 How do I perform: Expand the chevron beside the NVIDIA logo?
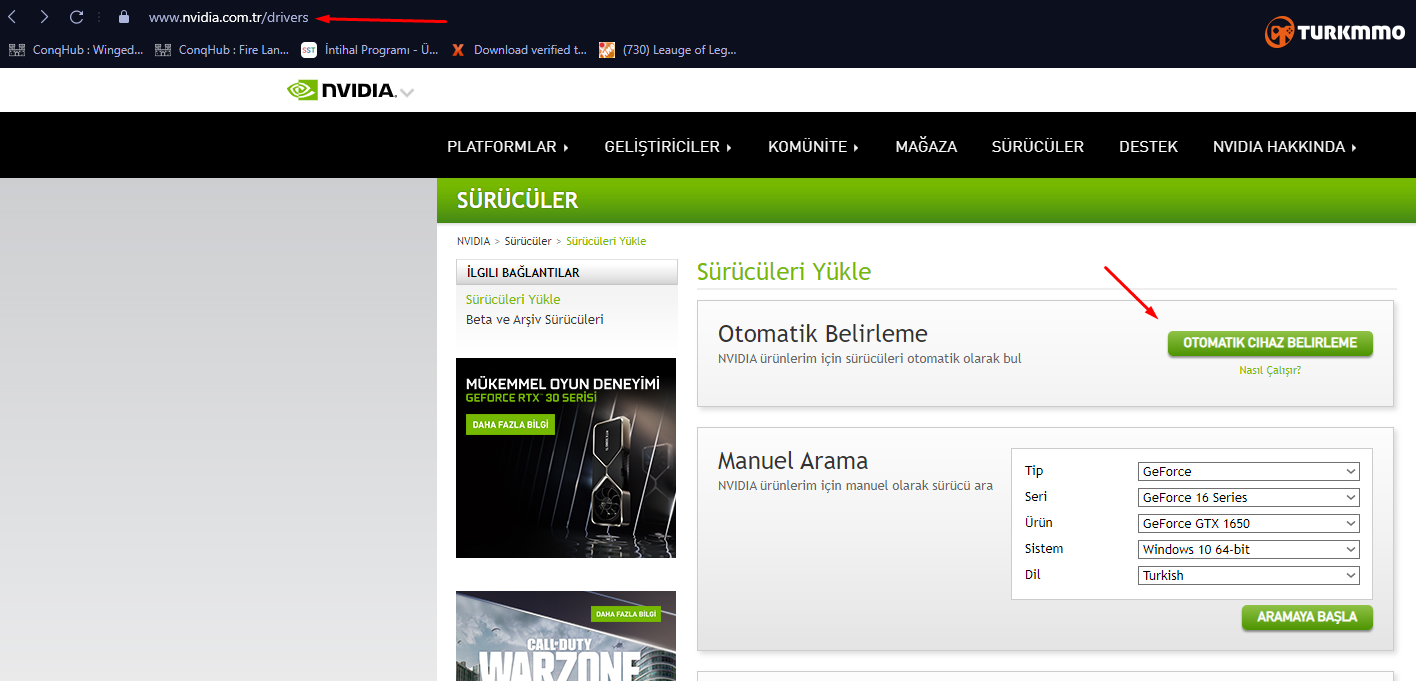point(406,92)
